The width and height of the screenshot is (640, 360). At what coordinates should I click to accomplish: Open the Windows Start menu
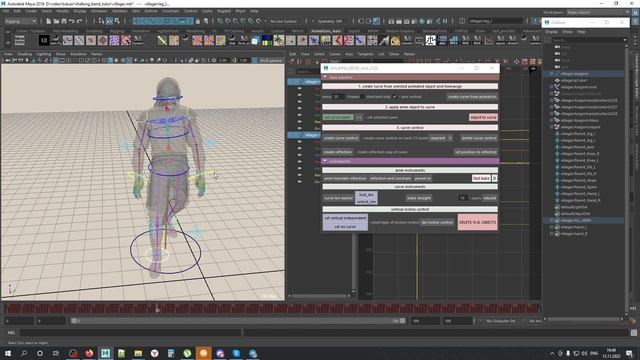[x=8, y=353]
